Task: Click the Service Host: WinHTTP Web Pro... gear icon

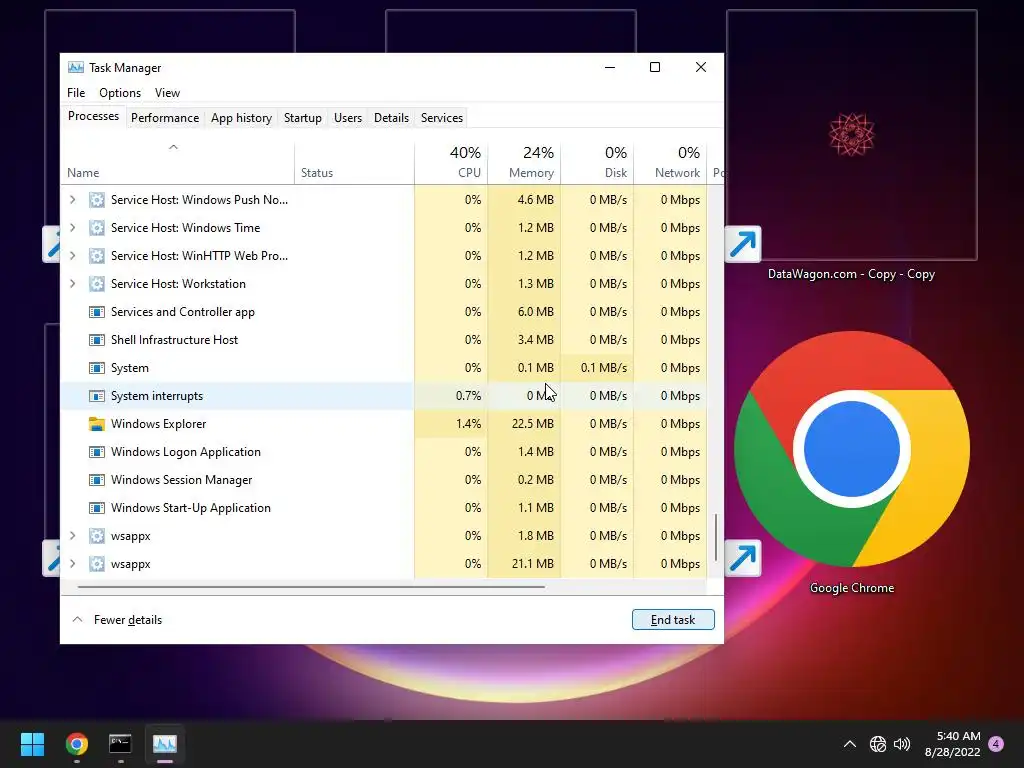Action: click(x=97, y=256)
